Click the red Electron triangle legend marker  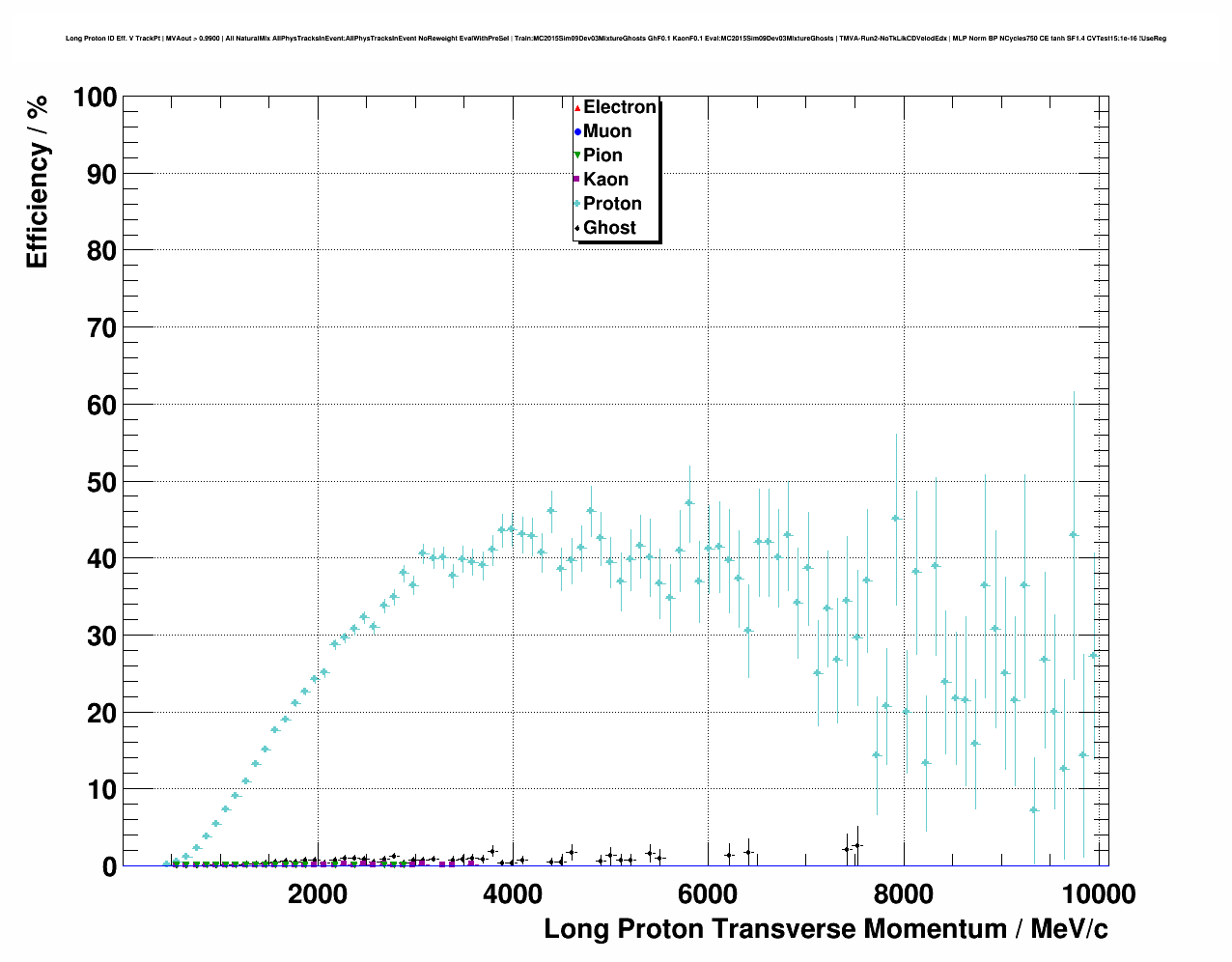tap(577, 107)
